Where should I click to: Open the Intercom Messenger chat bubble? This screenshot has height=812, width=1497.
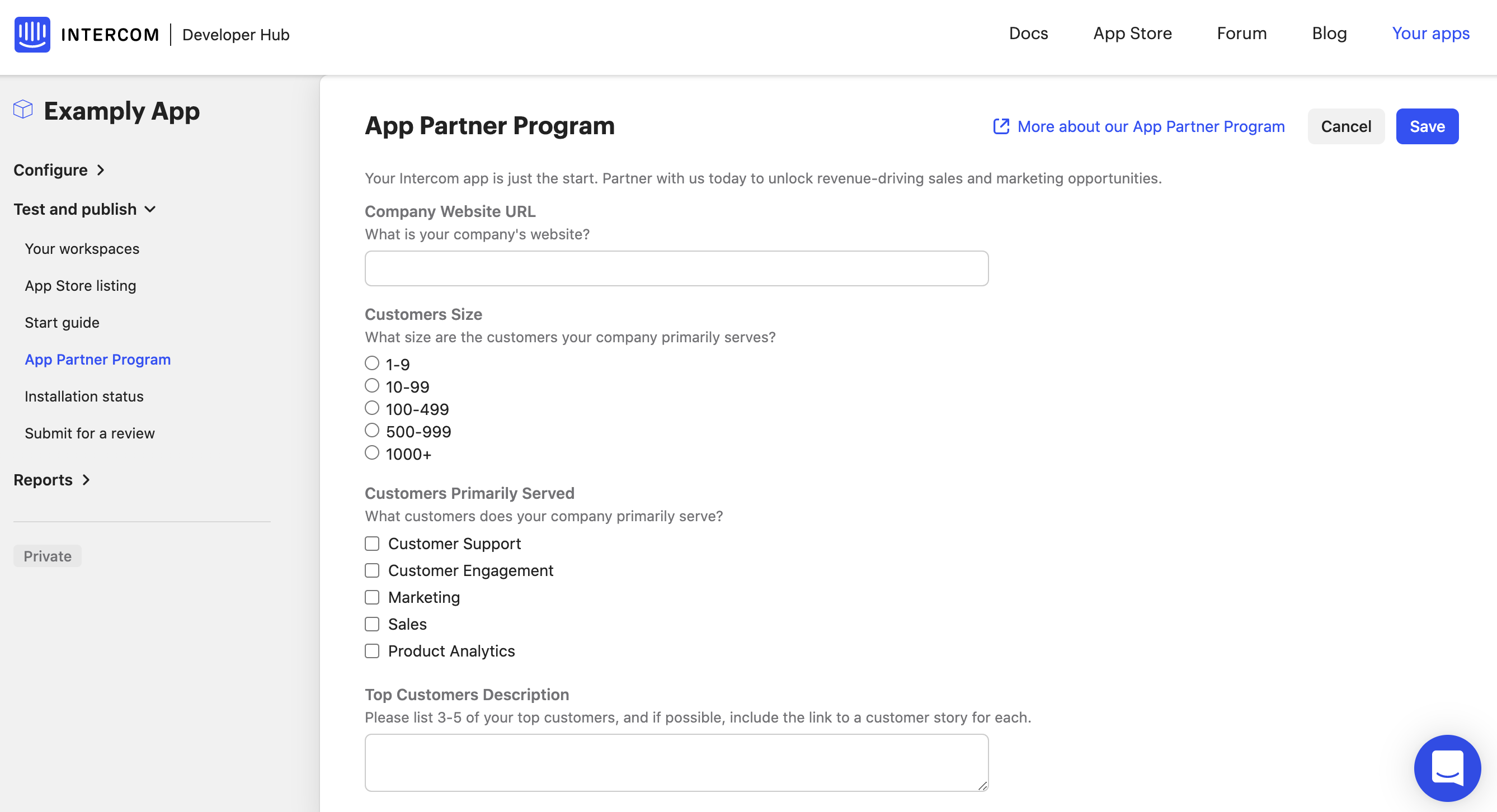pos(1447,767)
